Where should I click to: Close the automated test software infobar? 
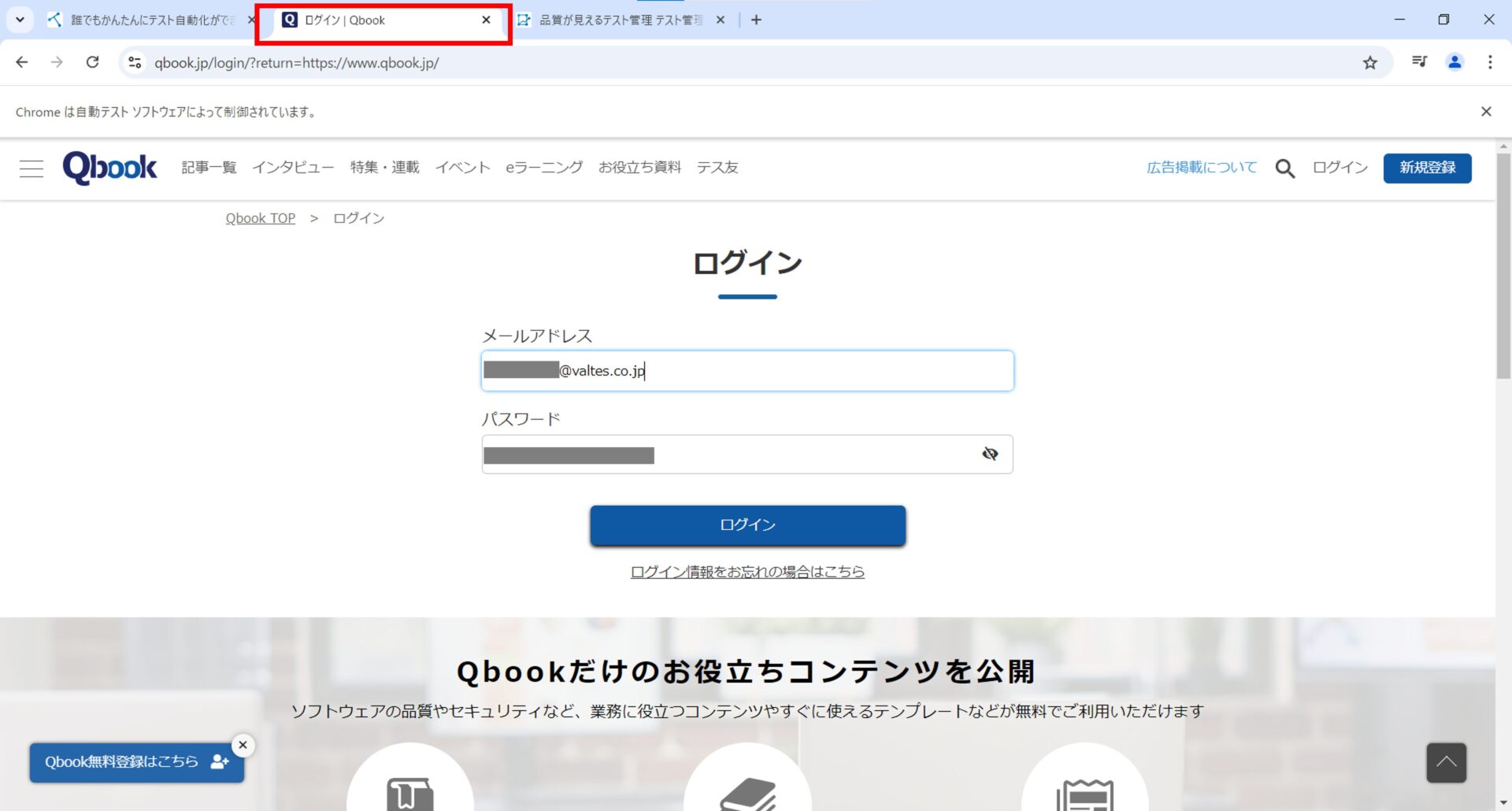[1486, 112]
